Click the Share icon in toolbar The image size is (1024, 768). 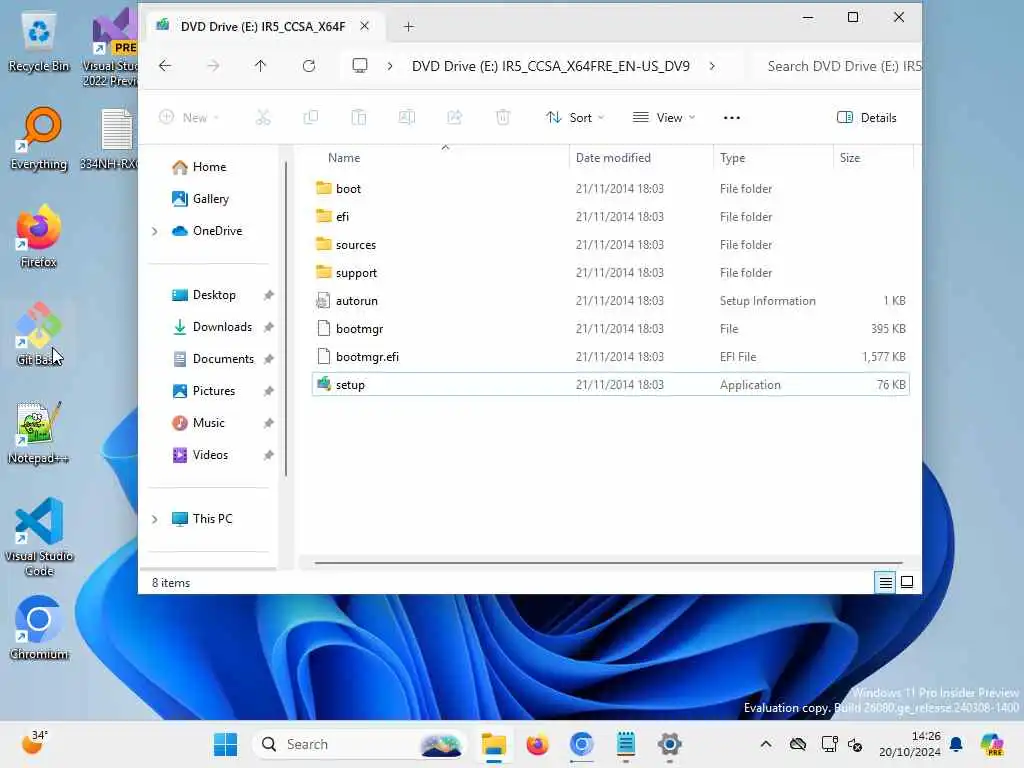(455, 118)
